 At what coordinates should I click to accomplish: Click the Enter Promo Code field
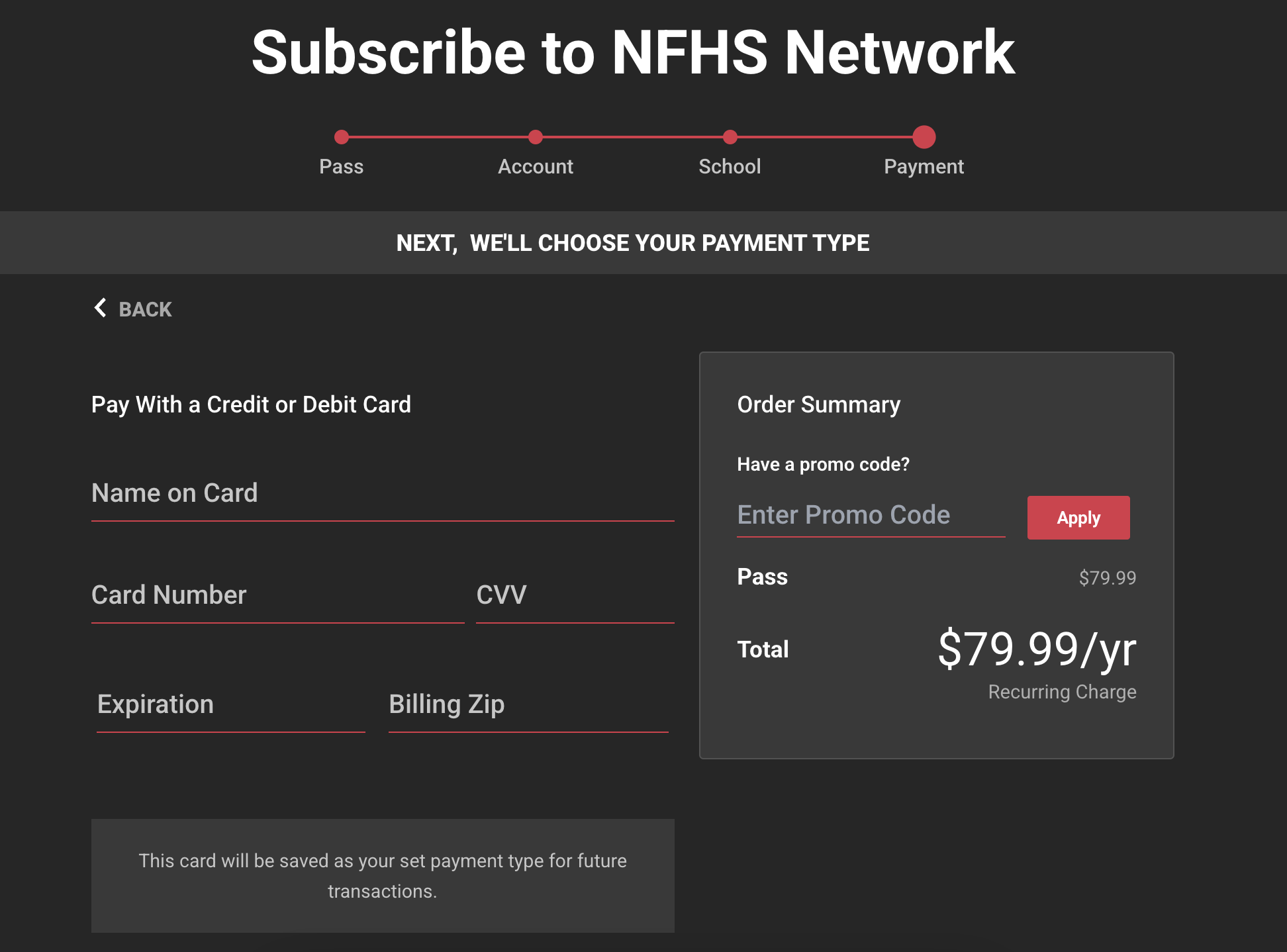[871, 516]
